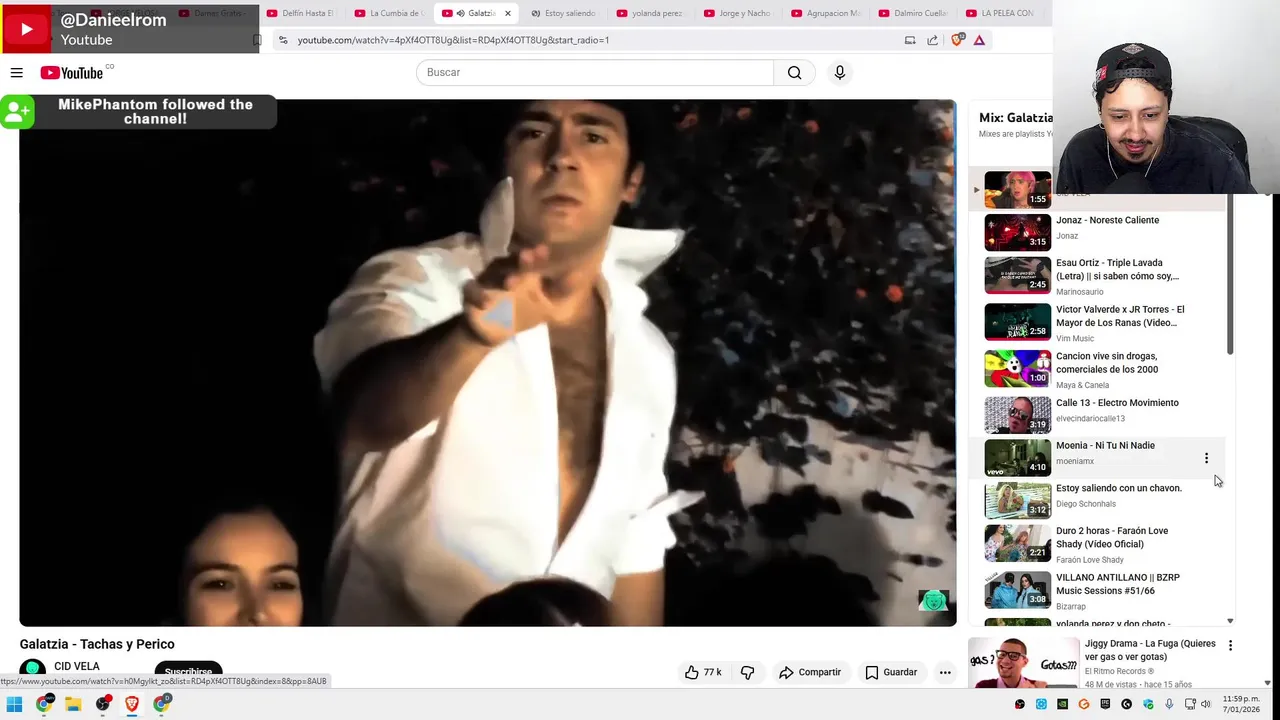Image resolution: width=1280 pixels, height=720 pixels.
Task: Open more actions ellipsis beside Guardar
Action: pos(945,672)
